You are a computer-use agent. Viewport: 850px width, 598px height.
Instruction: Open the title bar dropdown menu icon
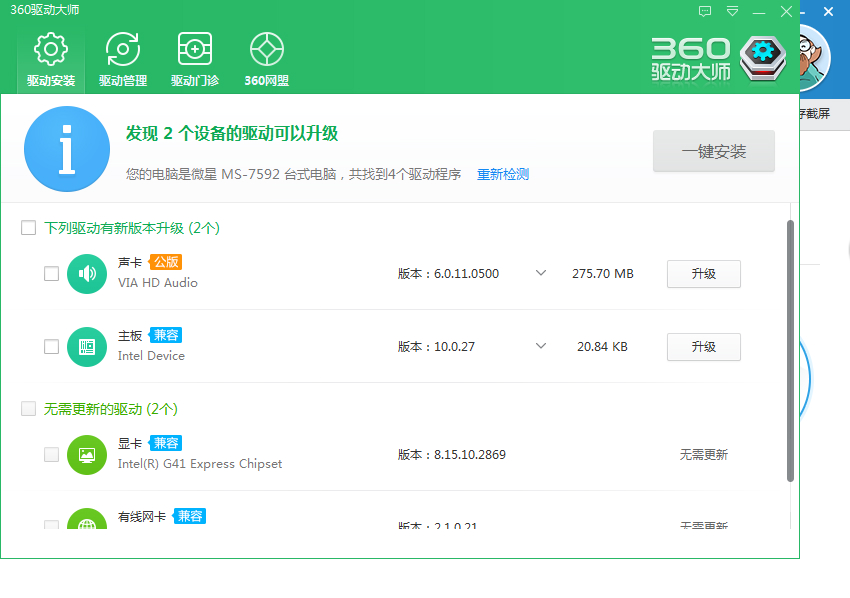(x=733, y=11)
